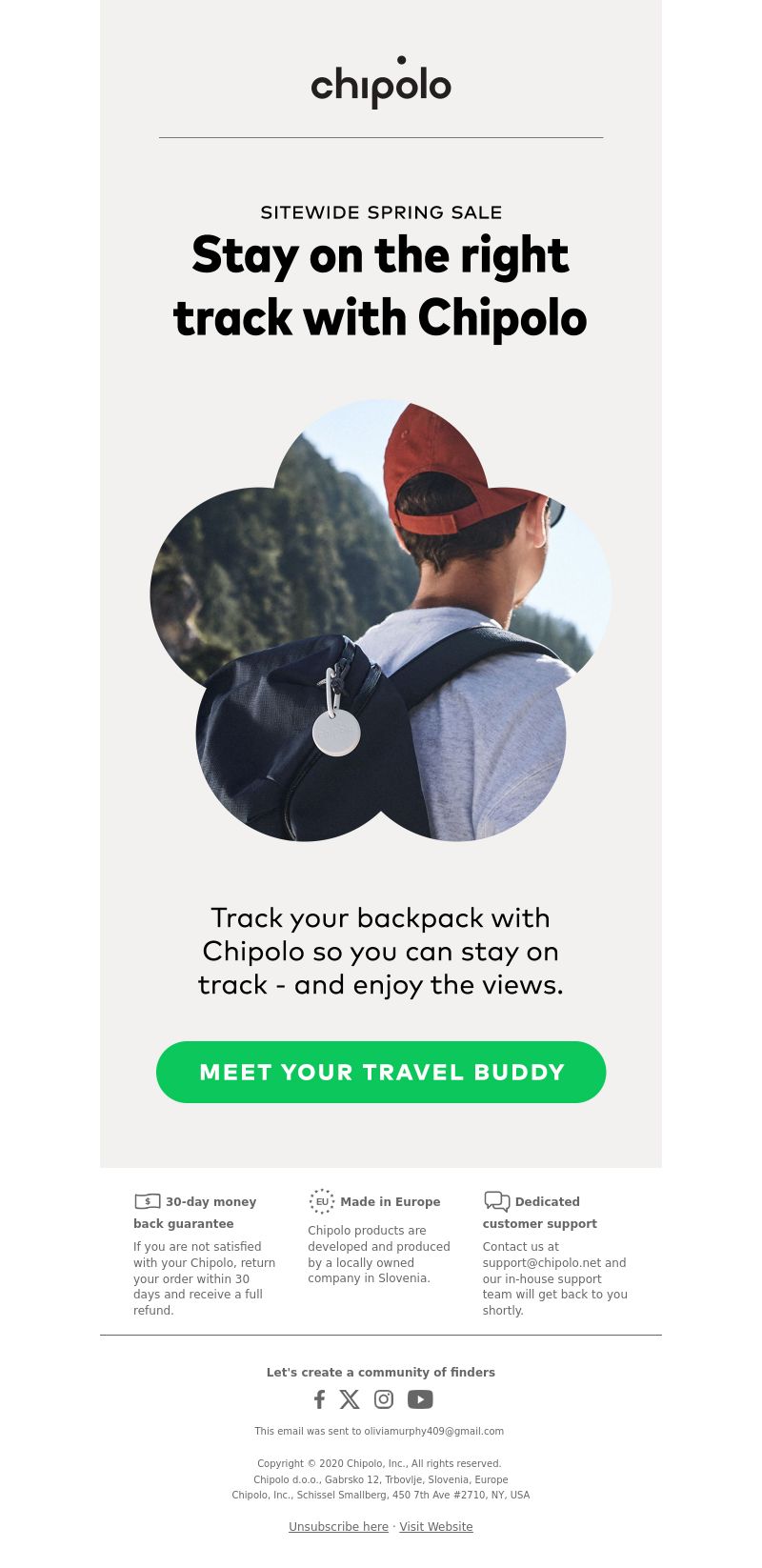Click the Dedicated customer support heading

click(540, 1213)
